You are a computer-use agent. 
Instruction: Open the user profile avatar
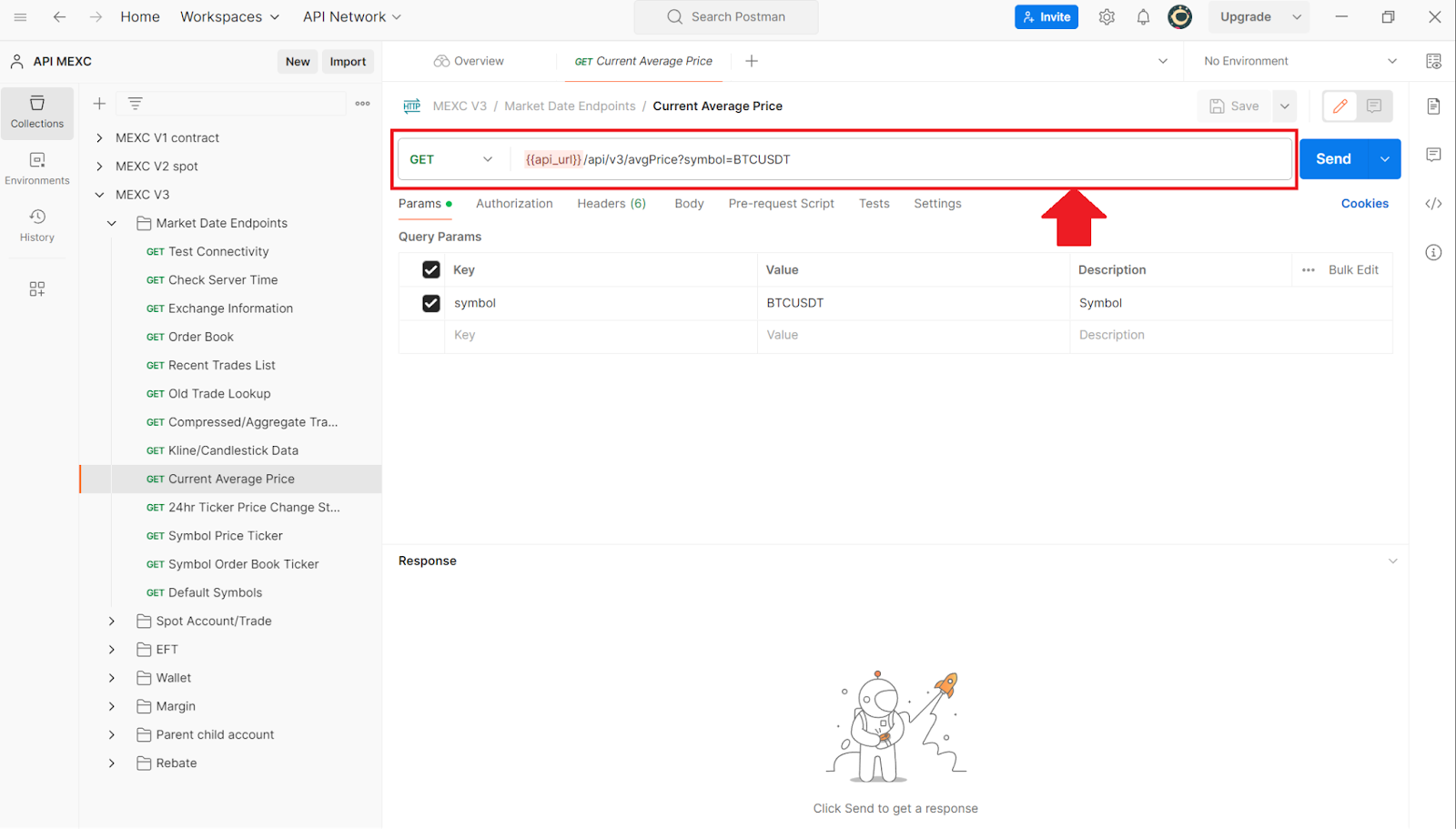pyautogui.click(x=1179, y=16)
